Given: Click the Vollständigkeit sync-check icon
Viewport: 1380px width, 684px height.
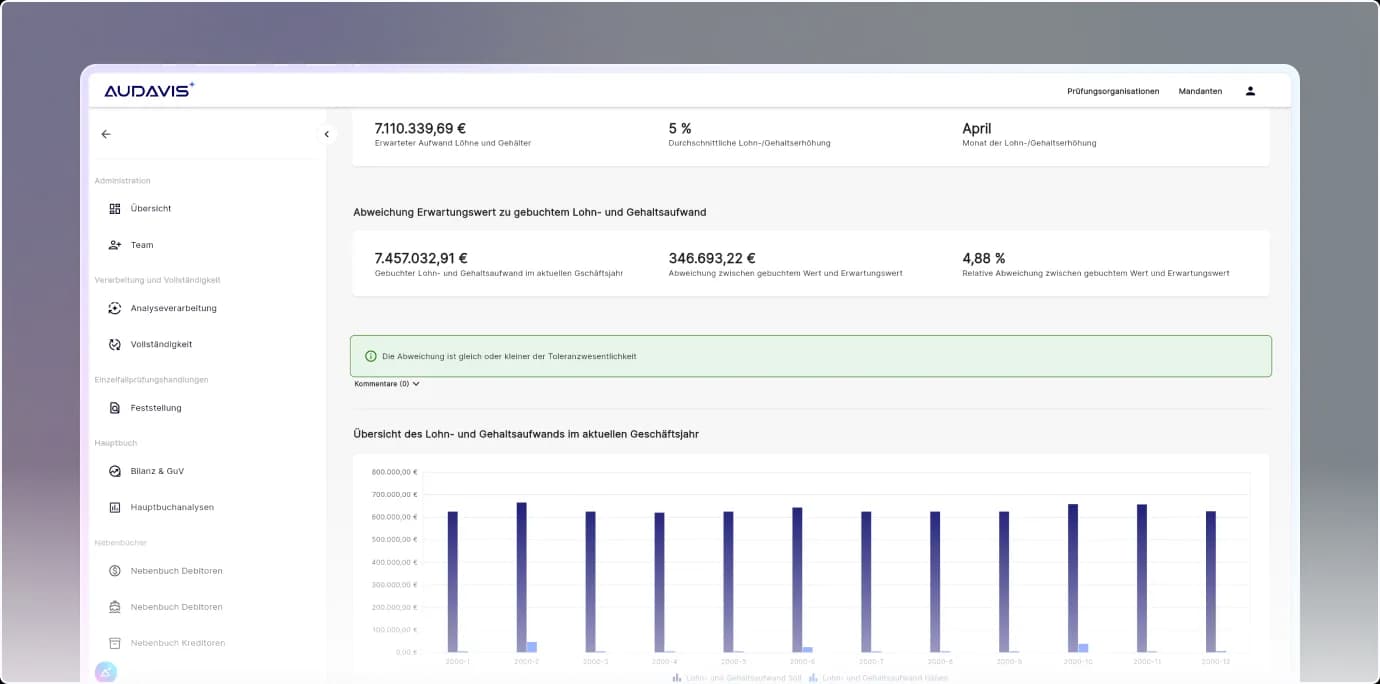Looking at the screenshot, I should (115, 344).
